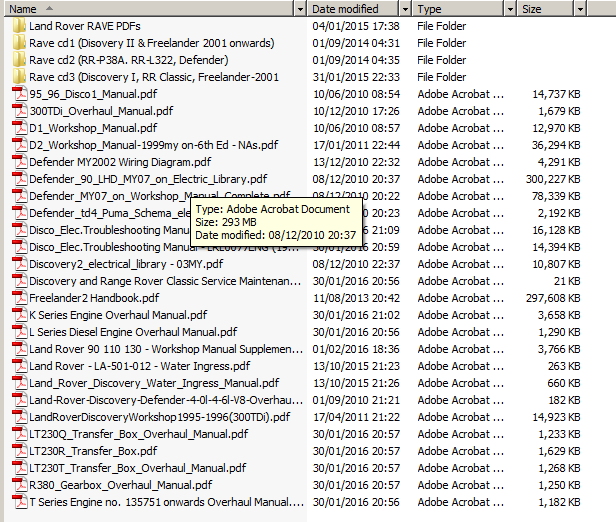
Task: Sort files by the Name column header
Action: (149, 9)
